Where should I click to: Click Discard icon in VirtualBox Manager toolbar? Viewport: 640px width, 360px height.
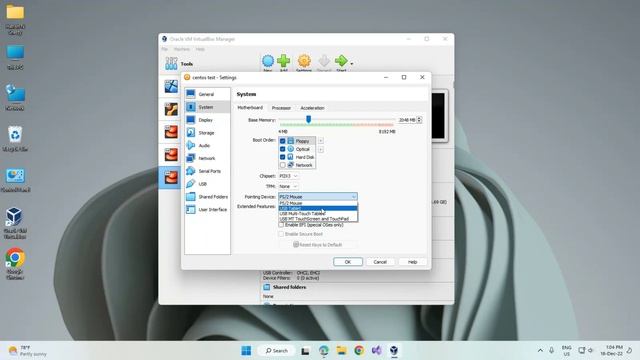coord(324,62)
